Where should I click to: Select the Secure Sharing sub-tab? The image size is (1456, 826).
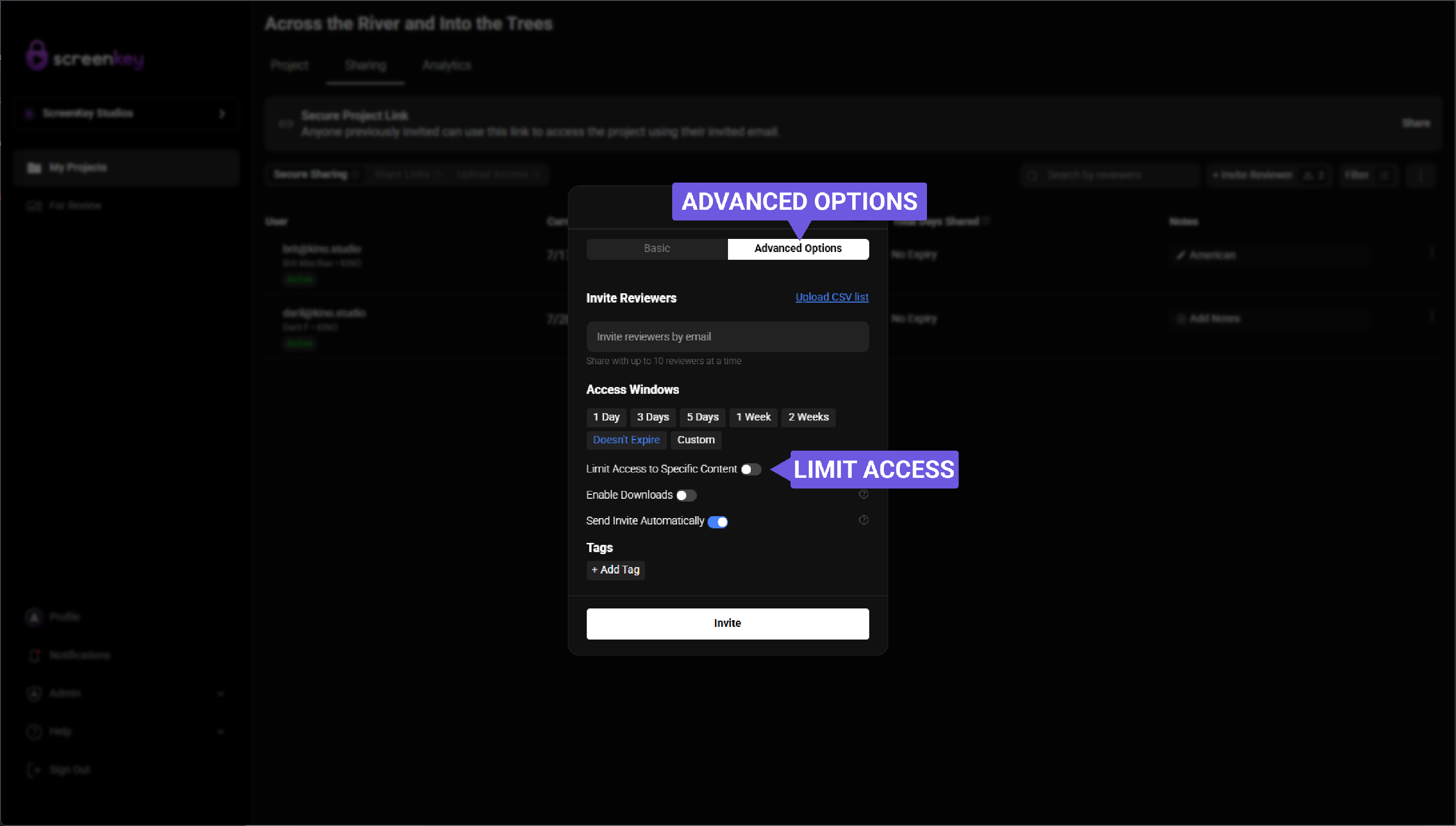click(x=315, y=175)
